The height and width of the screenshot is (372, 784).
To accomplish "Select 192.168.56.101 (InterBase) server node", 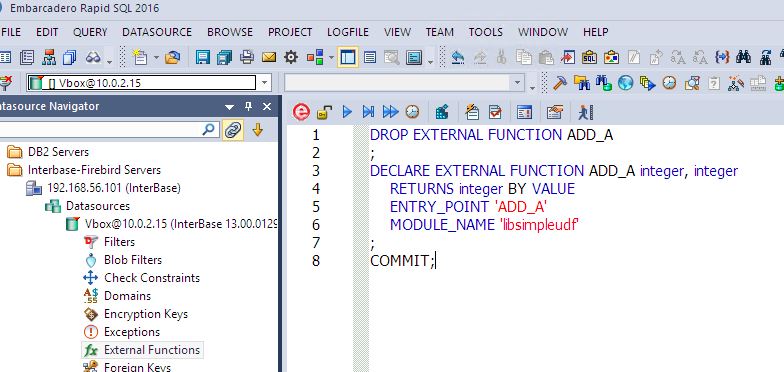I will click(x=114, y=188).
